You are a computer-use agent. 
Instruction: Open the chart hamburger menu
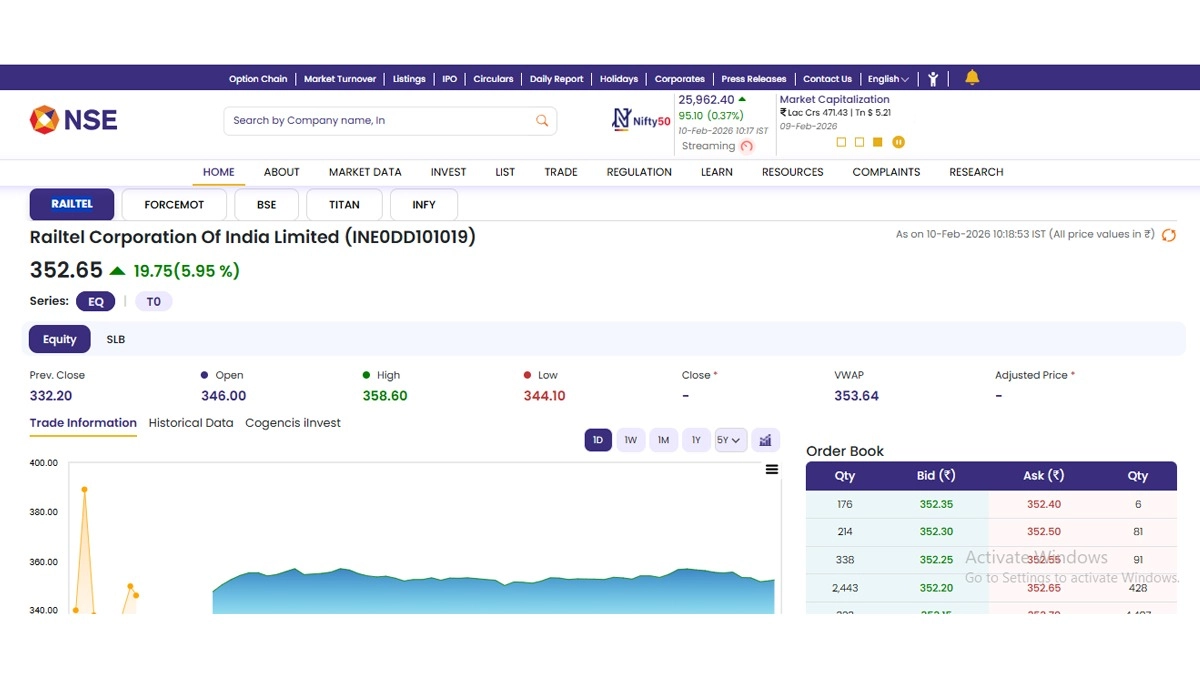(x=771, y=469)
